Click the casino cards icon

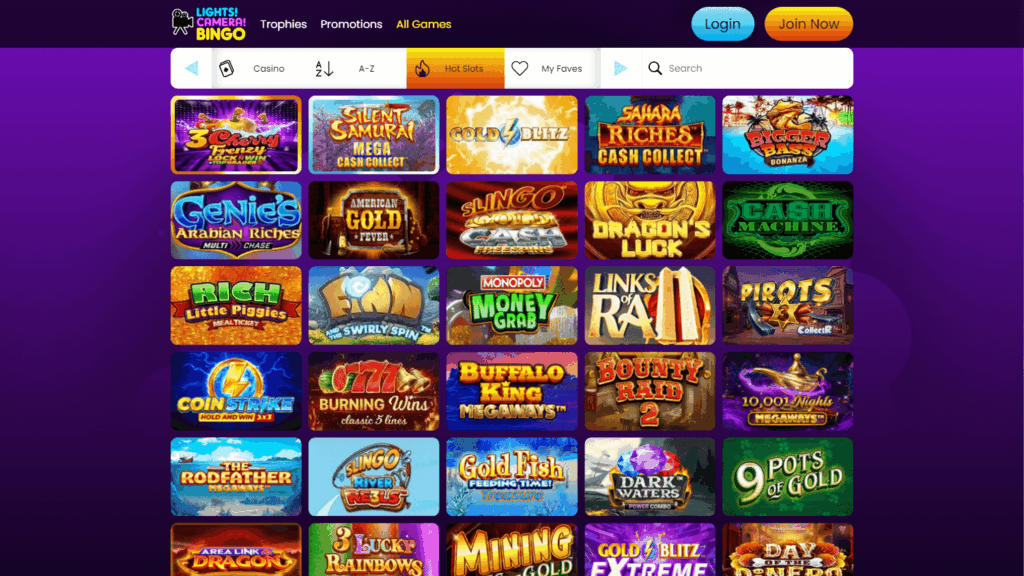tap(226, 68)
